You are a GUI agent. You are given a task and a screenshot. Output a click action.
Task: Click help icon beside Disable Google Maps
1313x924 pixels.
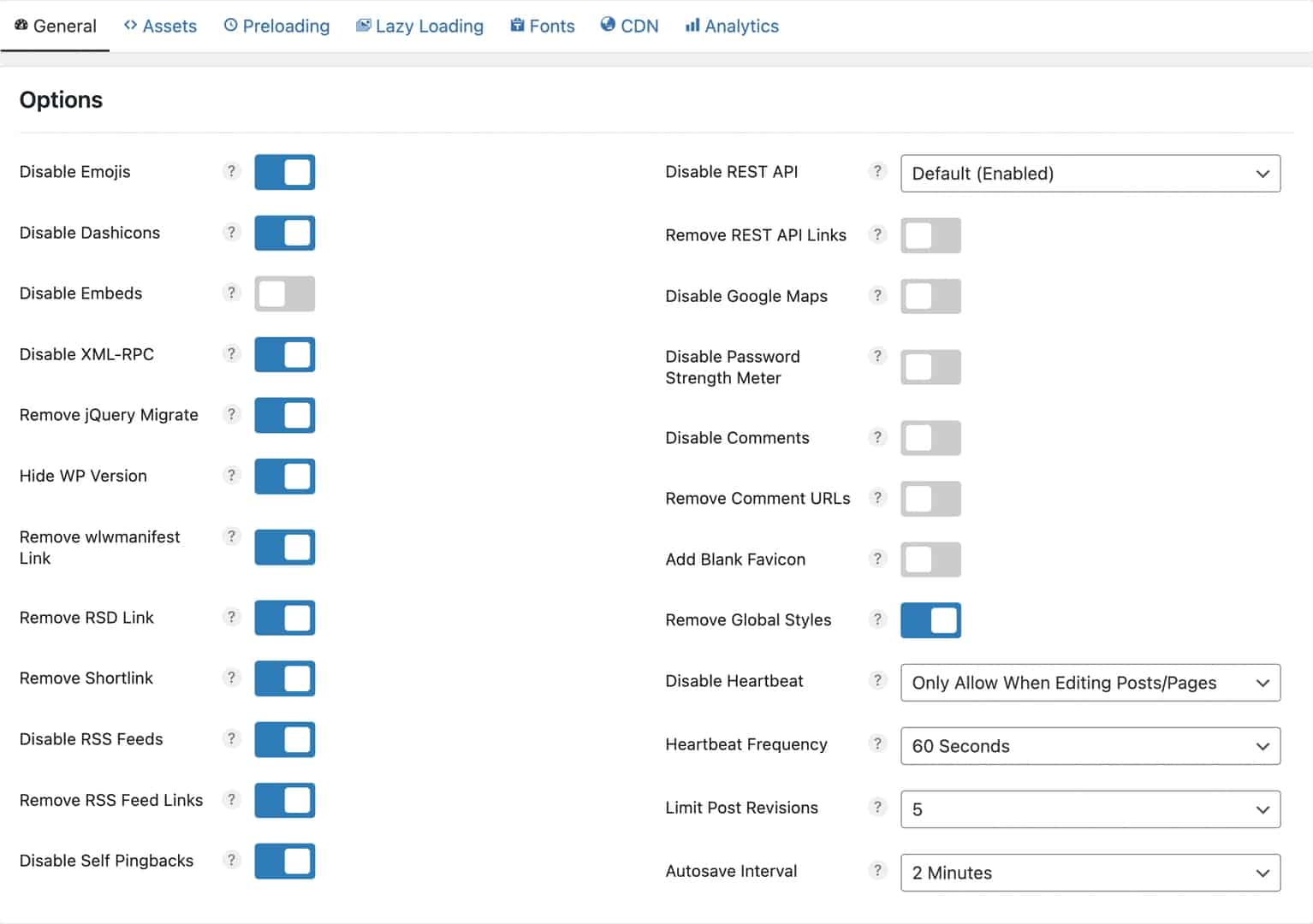pyautogui.click(x=877, y=295)
